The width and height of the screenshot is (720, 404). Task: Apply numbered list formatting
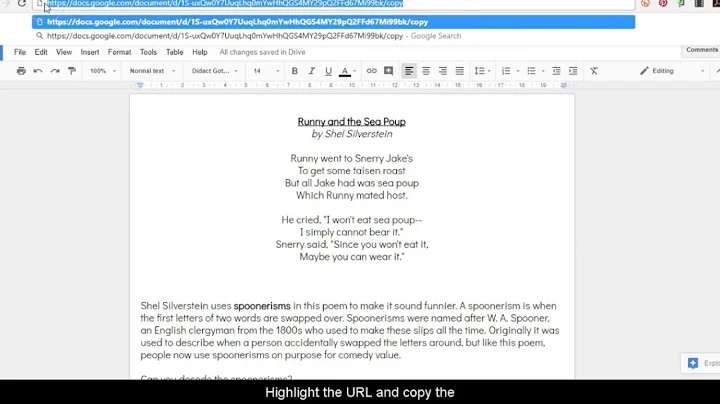(x=506, y=71)
